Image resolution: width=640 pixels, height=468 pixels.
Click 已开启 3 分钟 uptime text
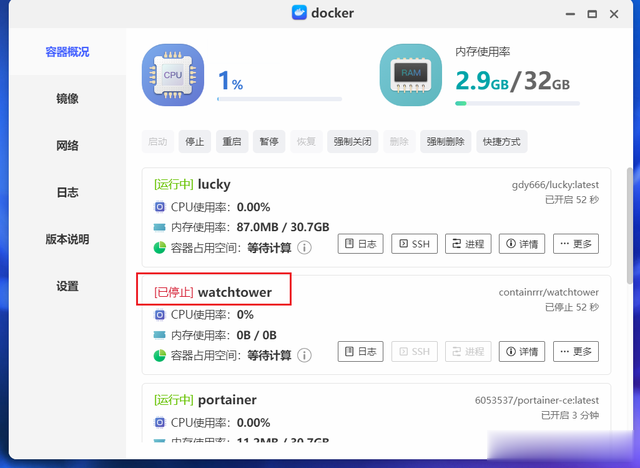(x=570, y=415)
